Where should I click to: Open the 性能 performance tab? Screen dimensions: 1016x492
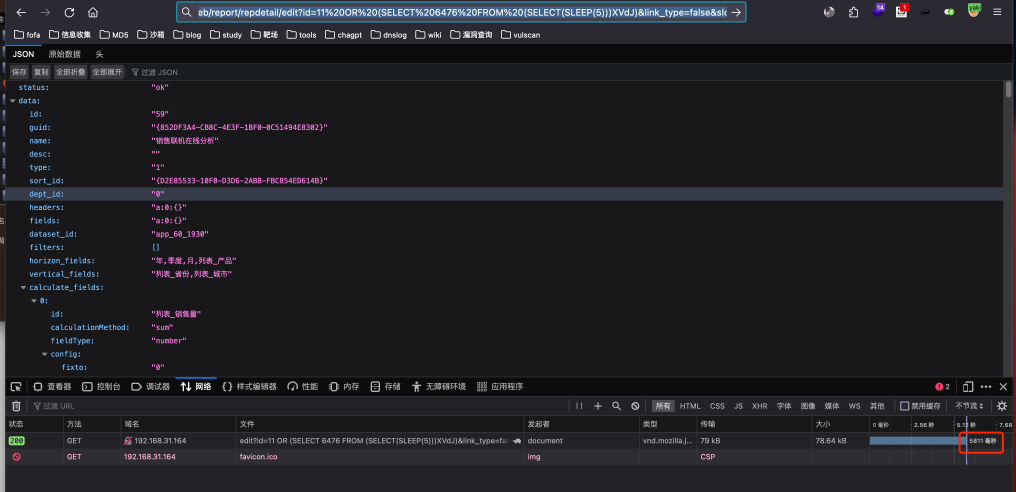point(303,386)
